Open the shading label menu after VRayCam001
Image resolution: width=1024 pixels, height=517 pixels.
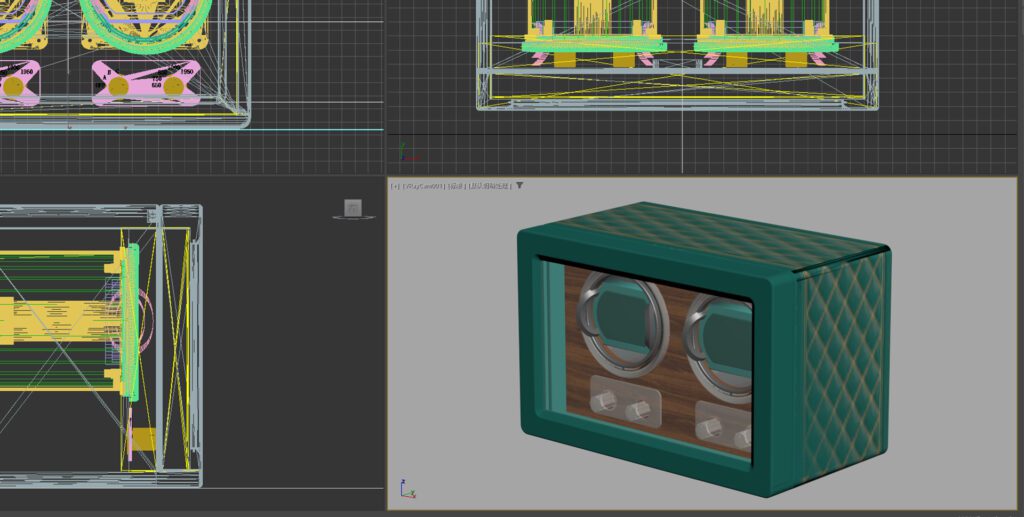click(455, 186)
